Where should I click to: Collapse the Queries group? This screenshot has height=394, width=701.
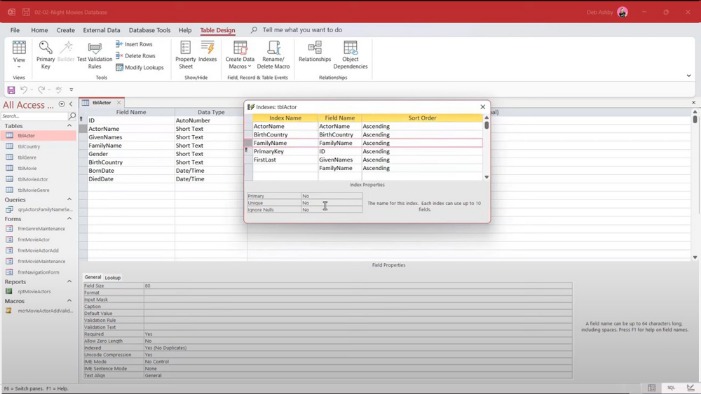[69, 199]
